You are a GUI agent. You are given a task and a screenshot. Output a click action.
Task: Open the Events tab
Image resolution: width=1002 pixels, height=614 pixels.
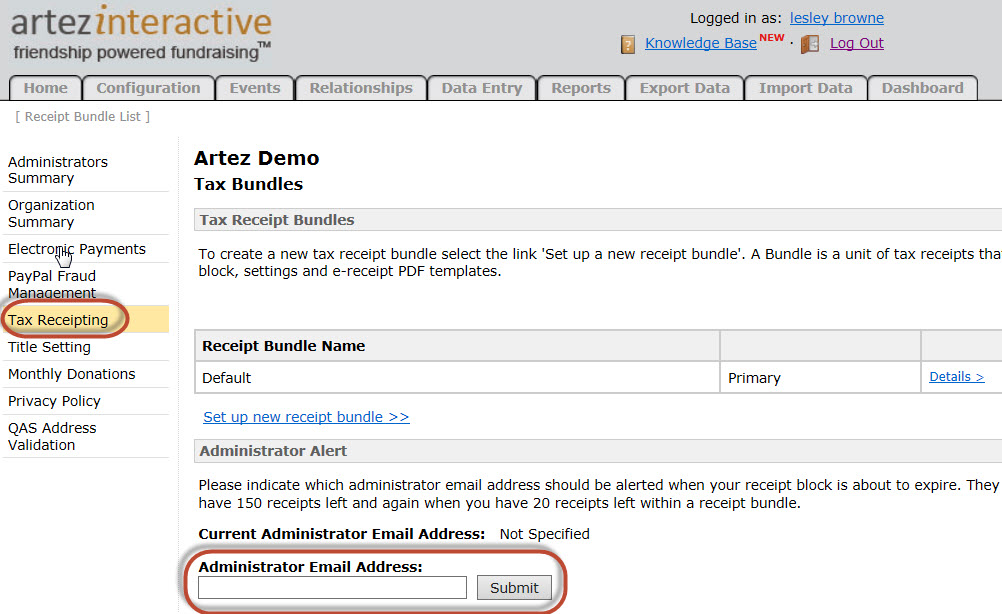[255, 88]
